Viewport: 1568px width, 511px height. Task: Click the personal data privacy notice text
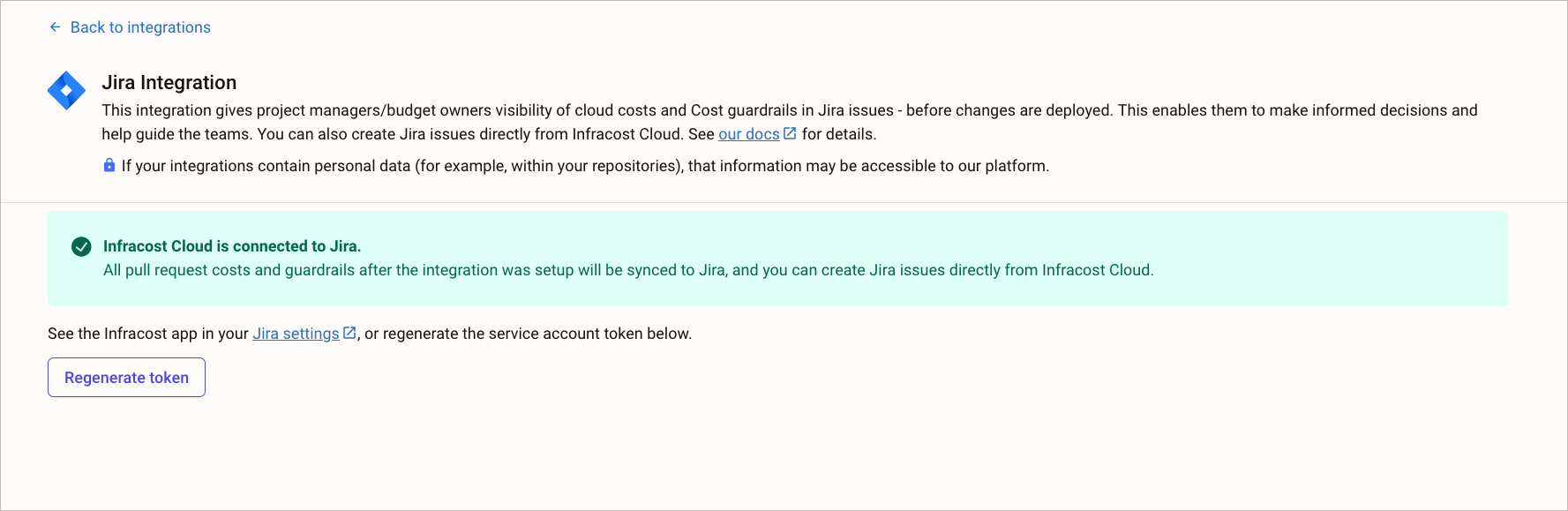(x=585, y=166)
